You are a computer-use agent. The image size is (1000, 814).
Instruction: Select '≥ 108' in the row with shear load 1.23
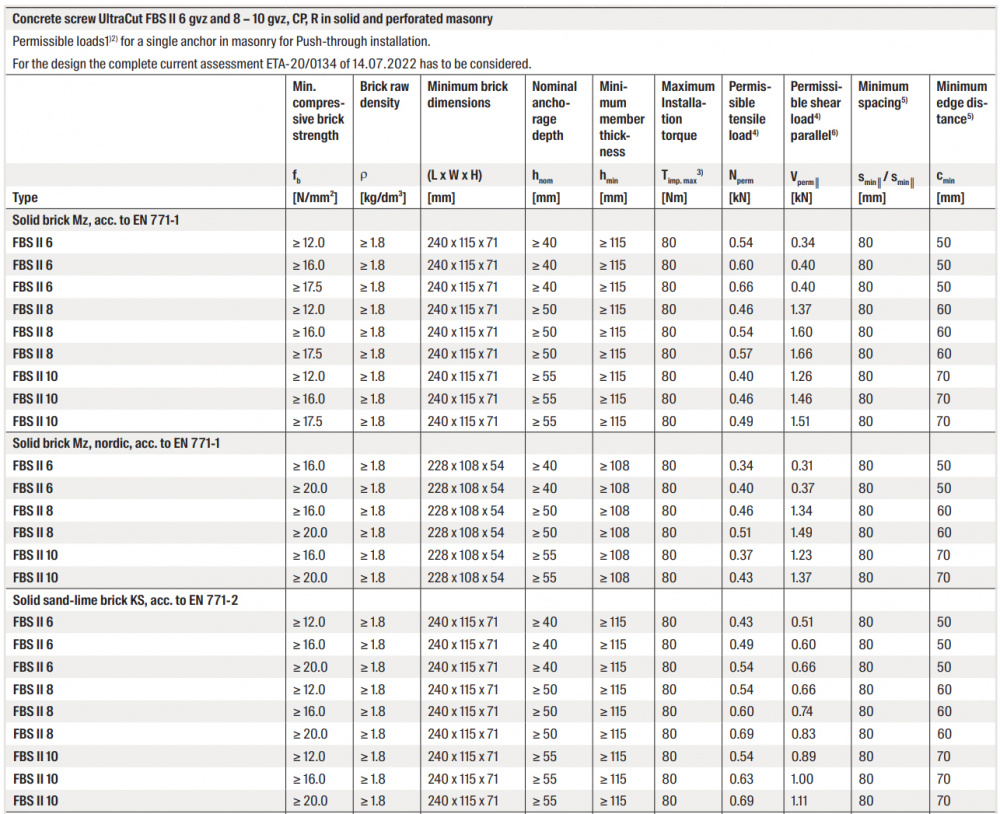(x=614, y=556)
